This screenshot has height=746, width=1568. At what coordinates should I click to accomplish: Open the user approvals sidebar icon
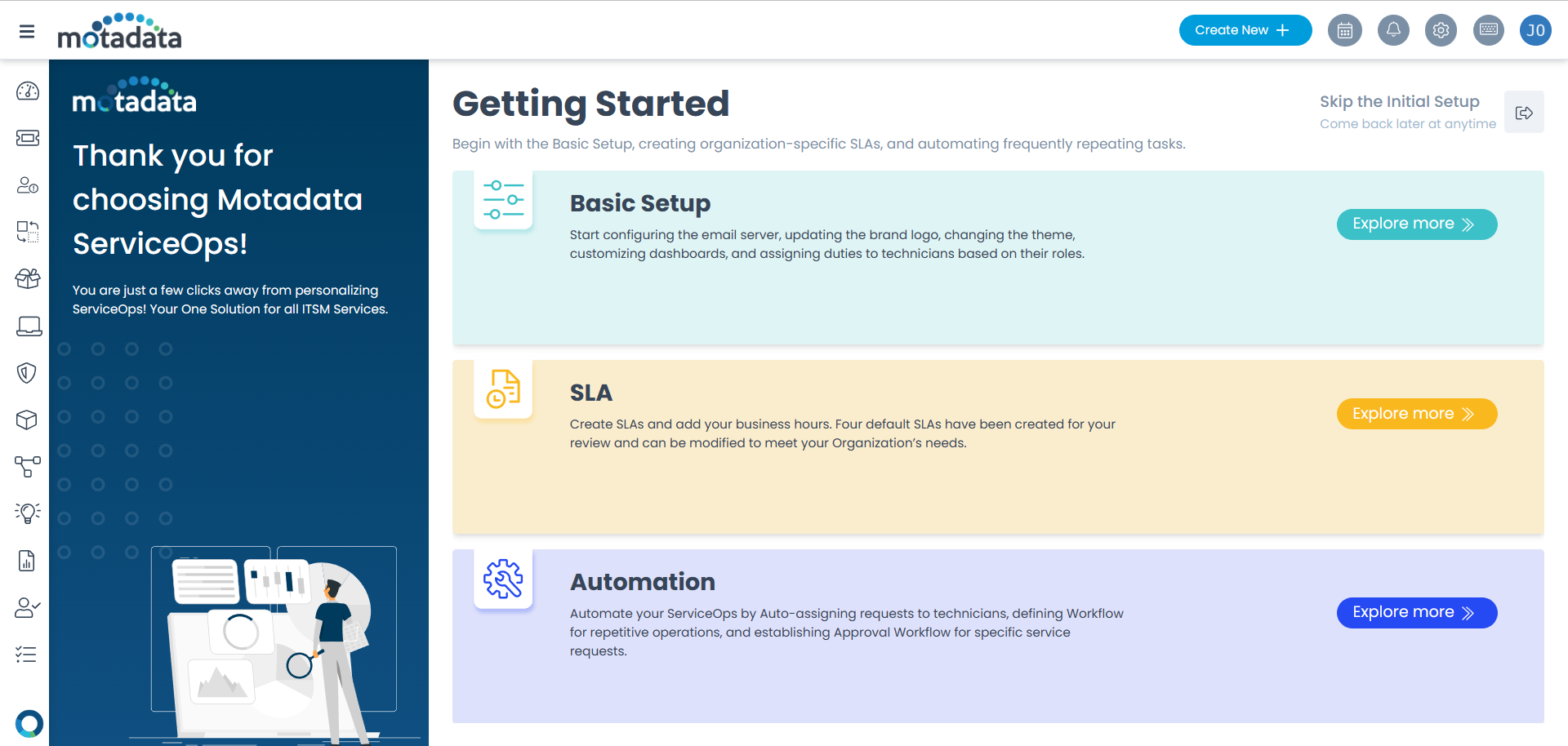click(28, 607)
